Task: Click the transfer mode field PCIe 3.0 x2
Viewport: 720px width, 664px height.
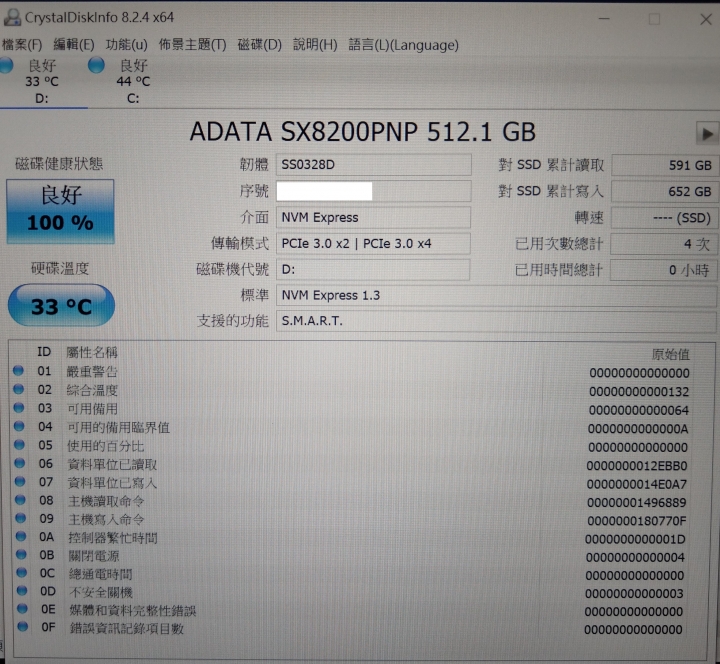Action: point(373,243)
